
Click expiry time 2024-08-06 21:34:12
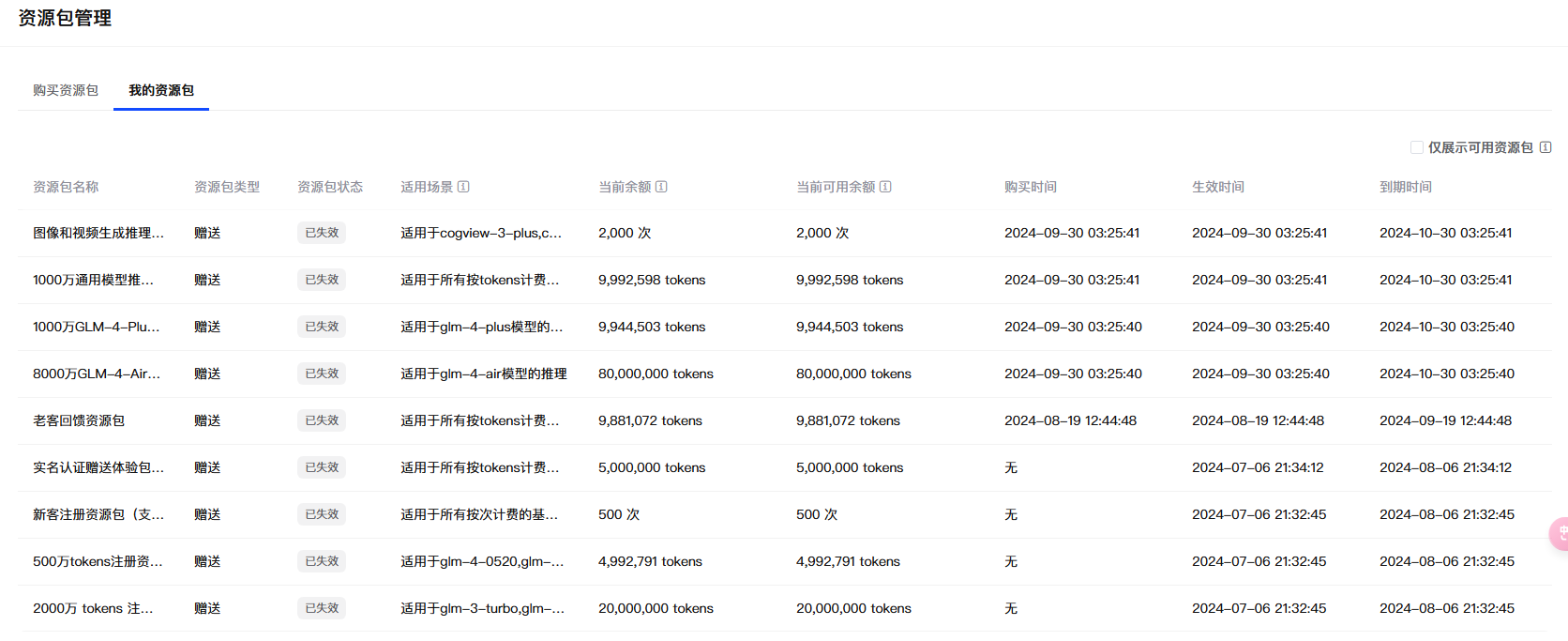1445,467
